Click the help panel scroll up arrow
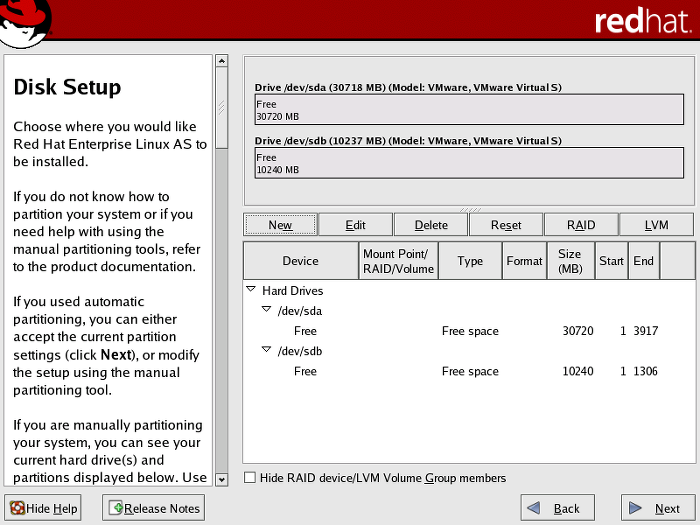 pos(221,61)
